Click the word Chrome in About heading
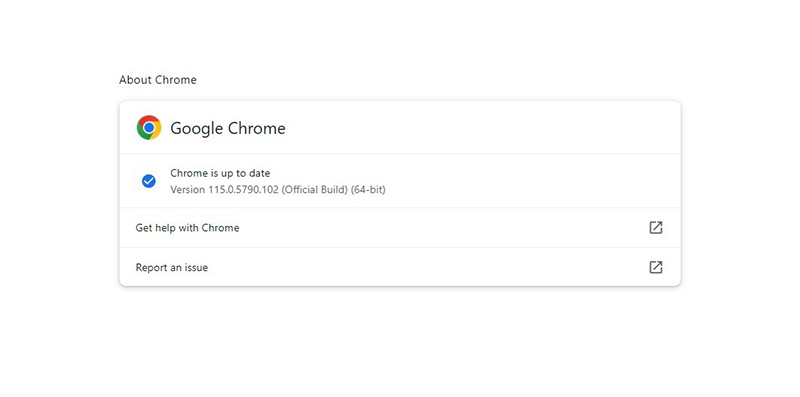800x397 pixels. 176,80
